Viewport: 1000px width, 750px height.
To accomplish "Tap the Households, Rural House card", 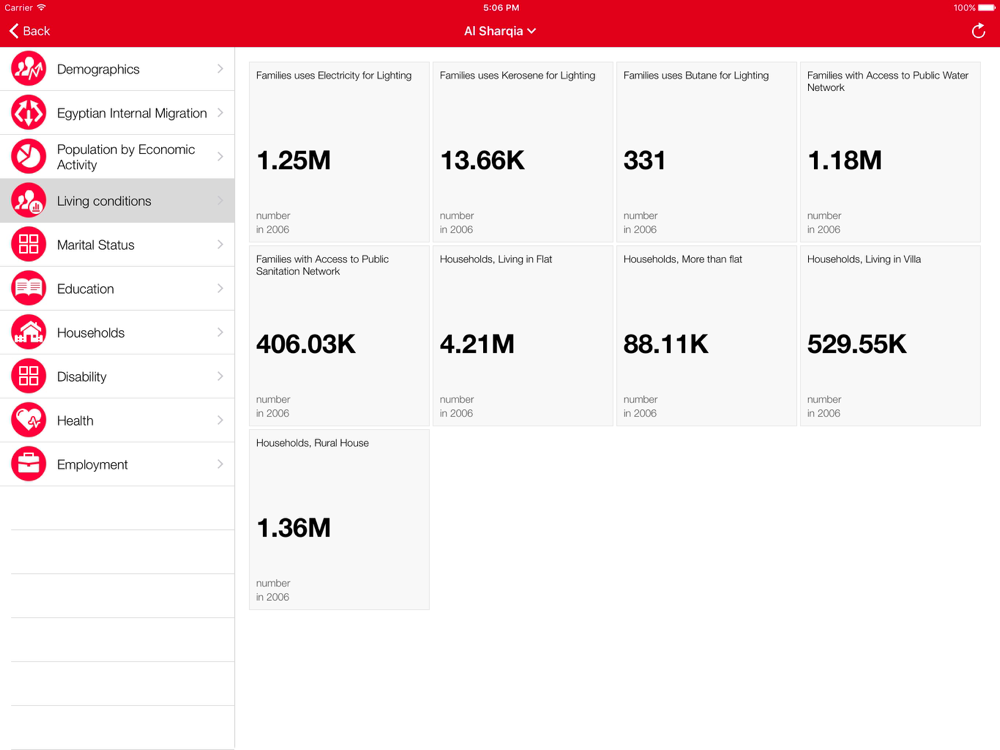I will click(339, 520).
